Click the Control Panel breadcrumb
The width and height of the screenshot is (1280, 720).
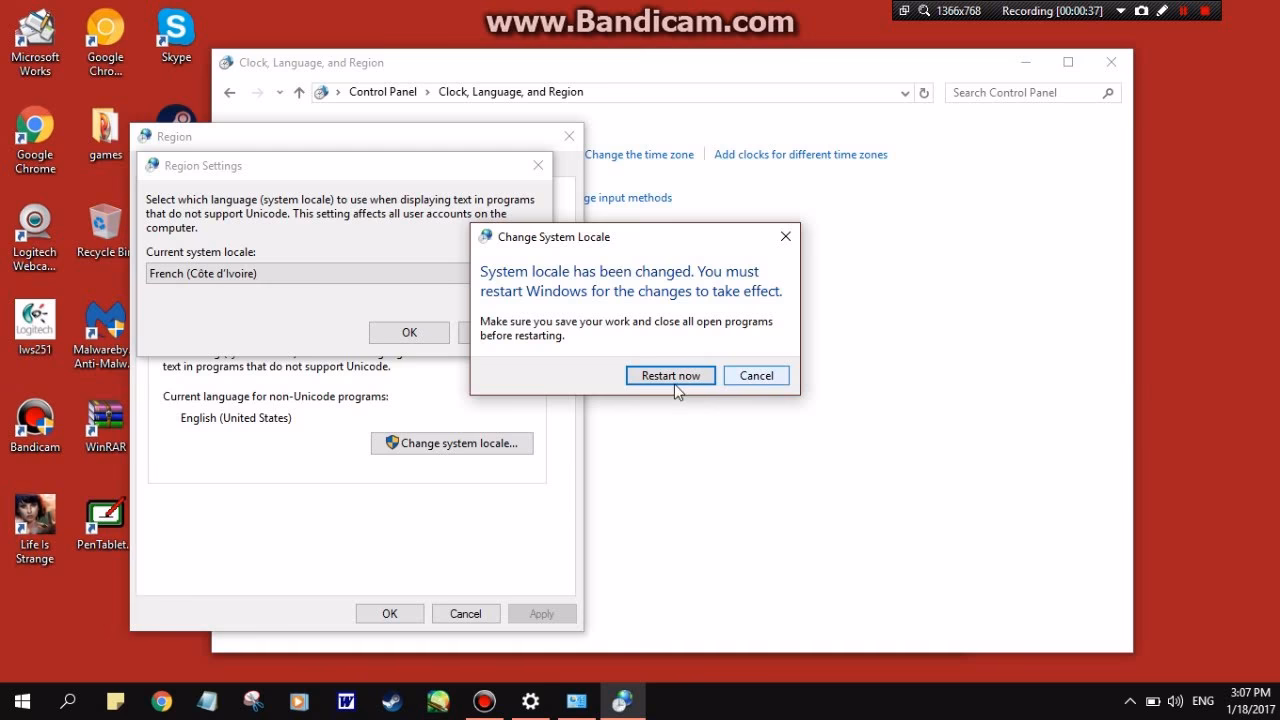pos(383,92)
